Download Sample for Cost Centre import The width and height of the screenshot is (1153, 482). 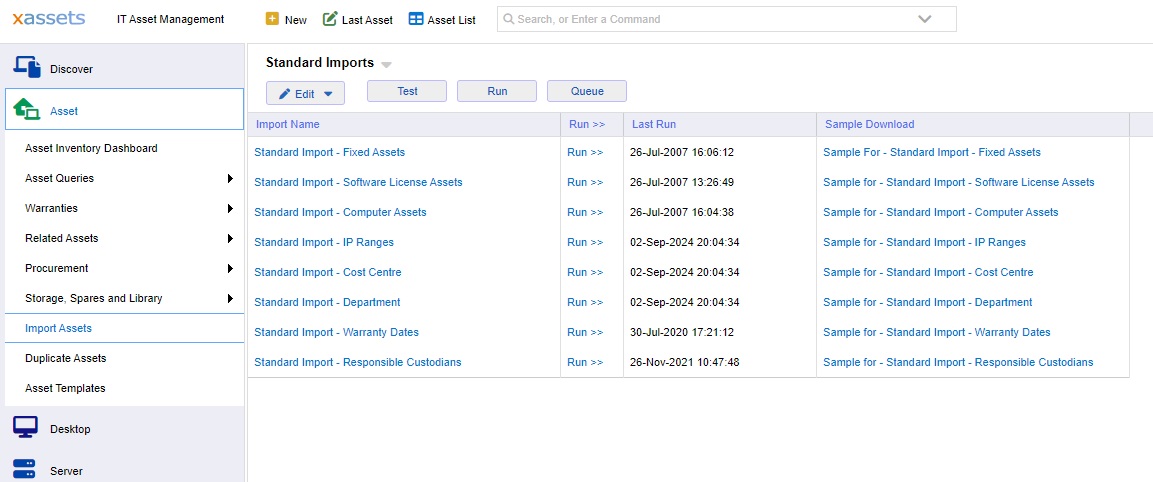pos(928,272)
